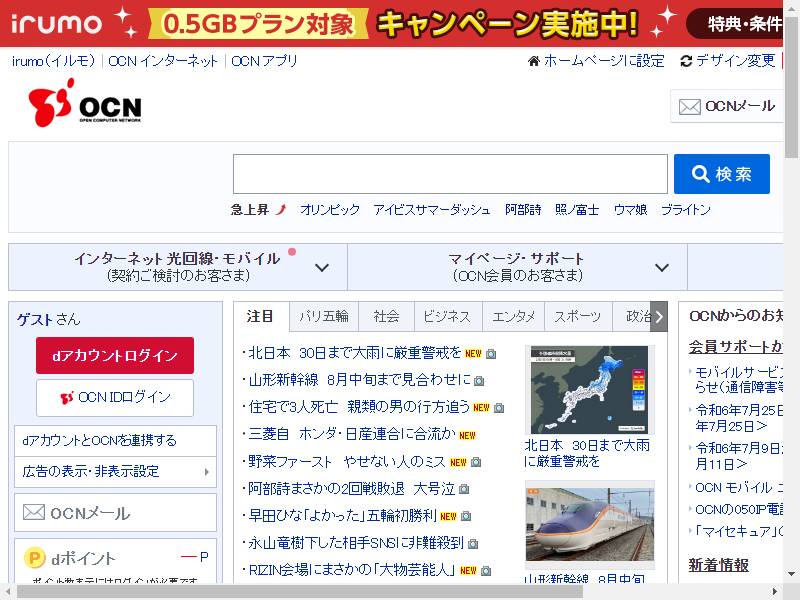Open the 社会 news tab
The image size is (800, 600).
point(386,316)
